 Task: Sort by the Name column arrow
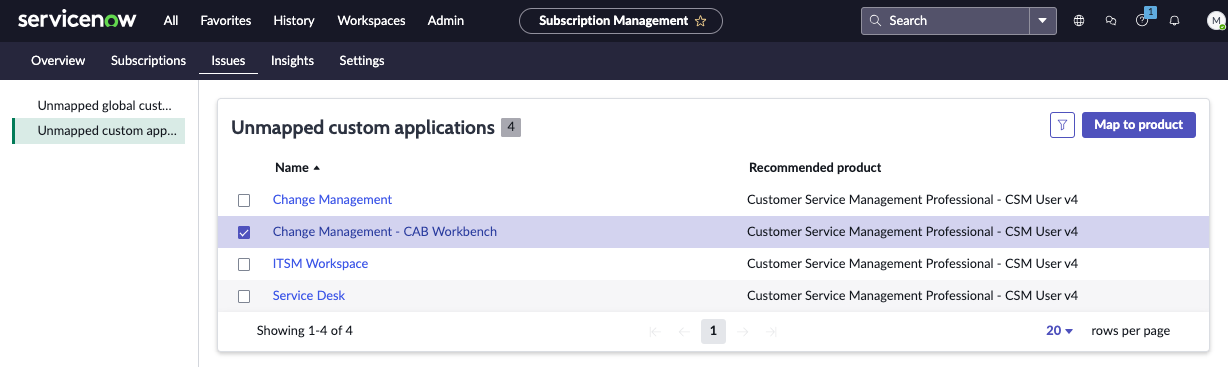(x=317, y=168)
